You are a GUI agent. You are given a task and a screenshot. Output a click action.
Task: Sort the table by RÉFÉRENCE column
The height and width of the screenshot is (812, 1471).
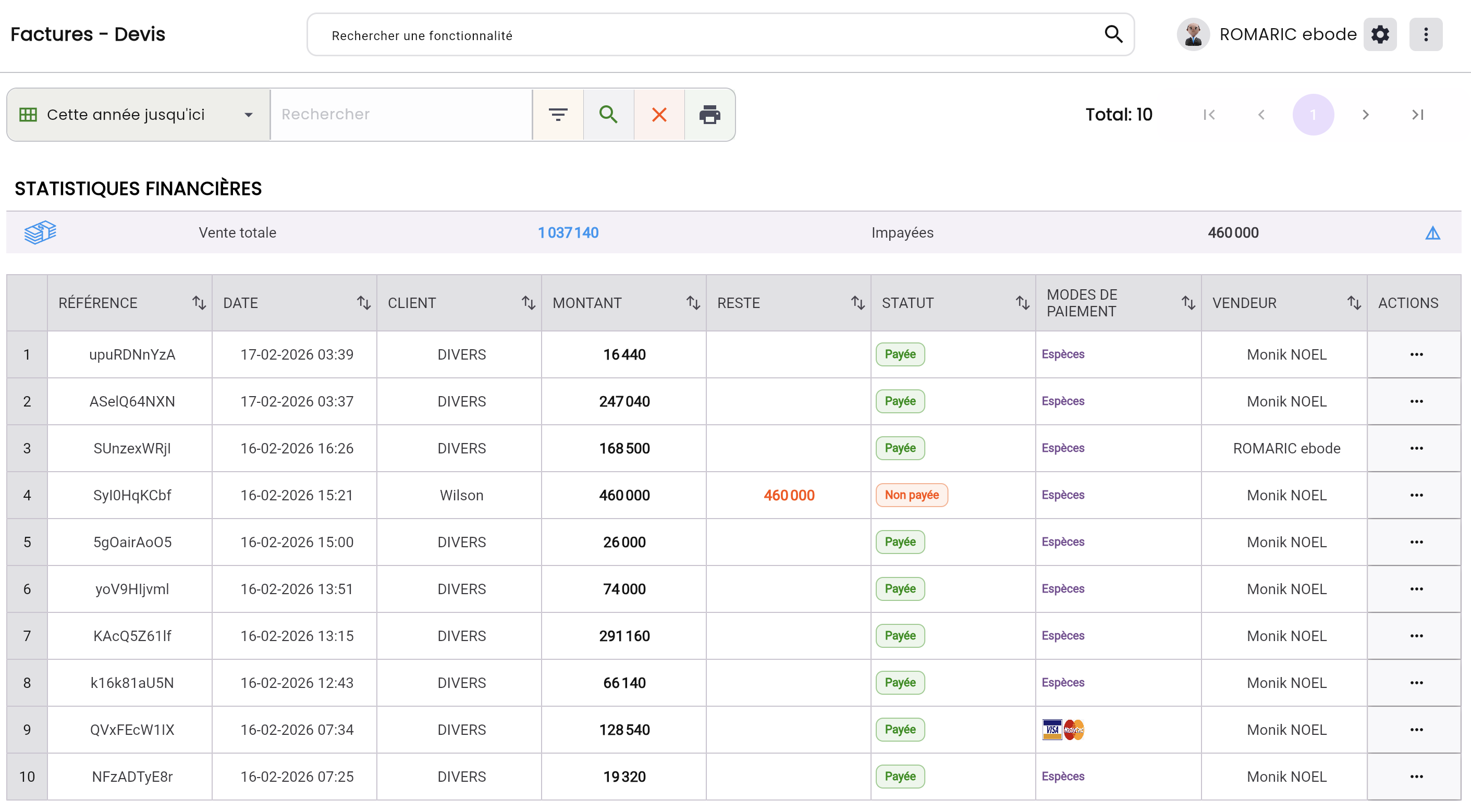click(x=199, y=303)
